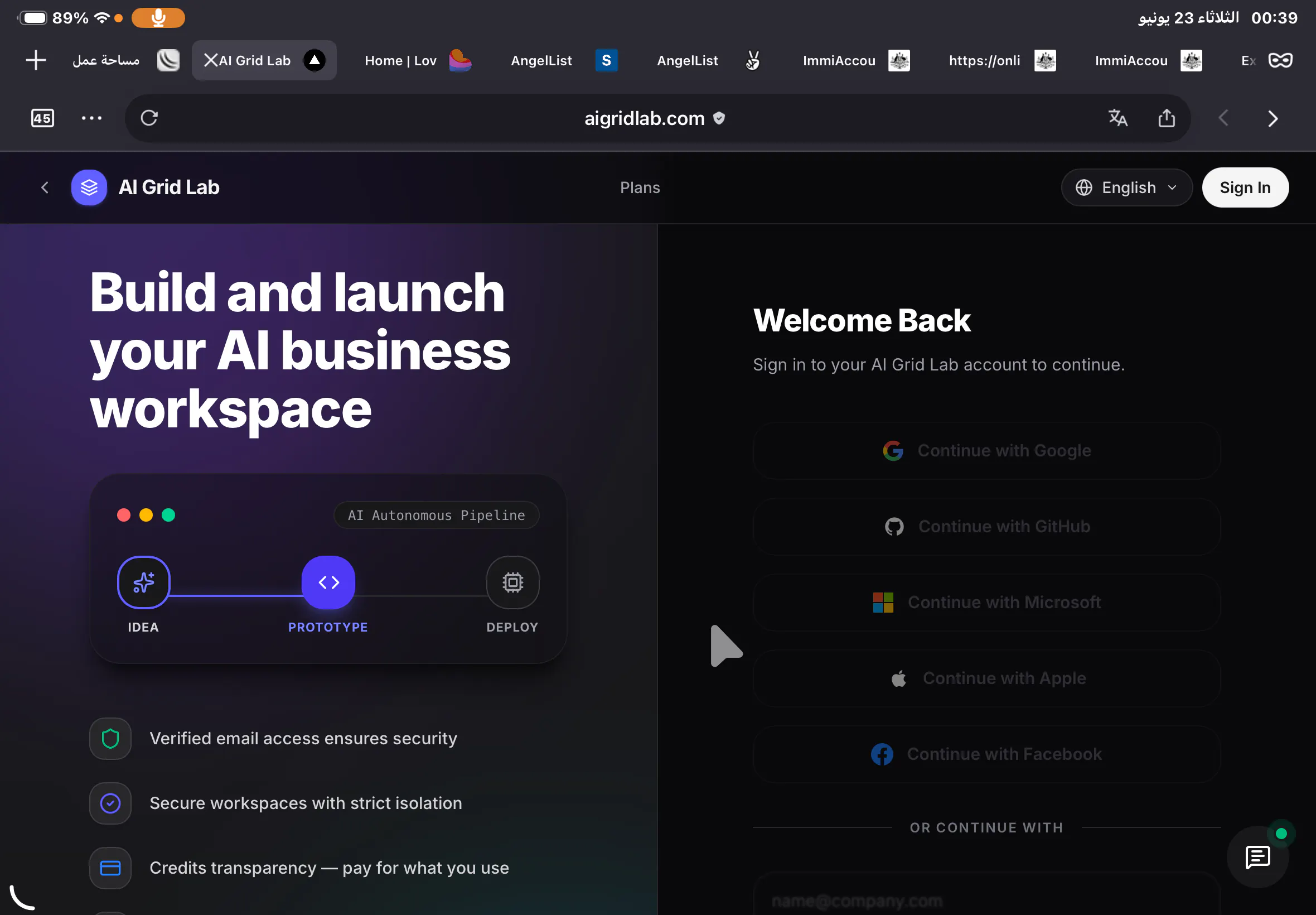Click the AI Grid Lab layers logo
This screenshot has width=1316, height=915.
(89, 187)
